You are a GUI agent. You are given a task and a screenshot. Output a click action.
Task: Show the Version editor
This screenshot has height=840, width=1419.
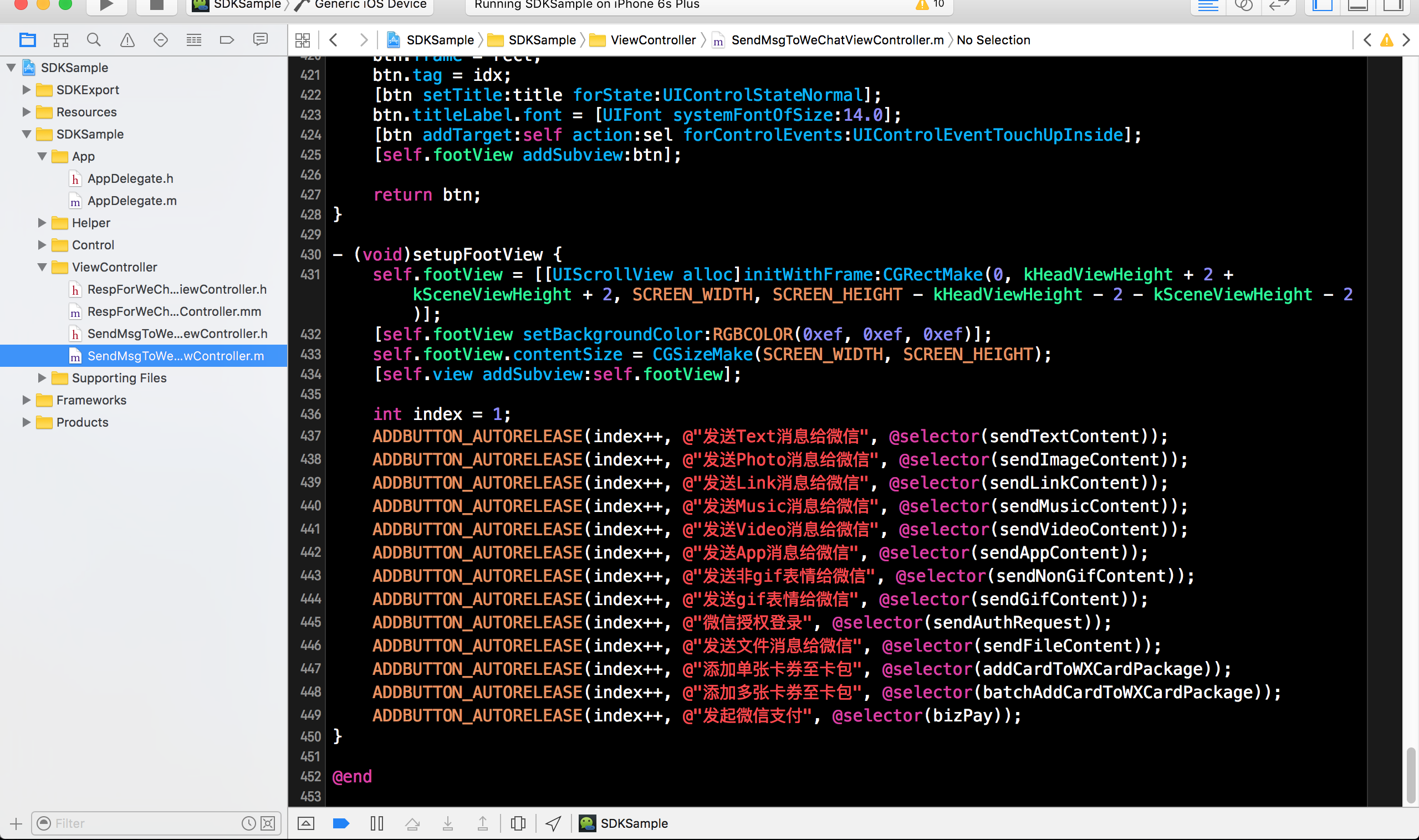1278,6
